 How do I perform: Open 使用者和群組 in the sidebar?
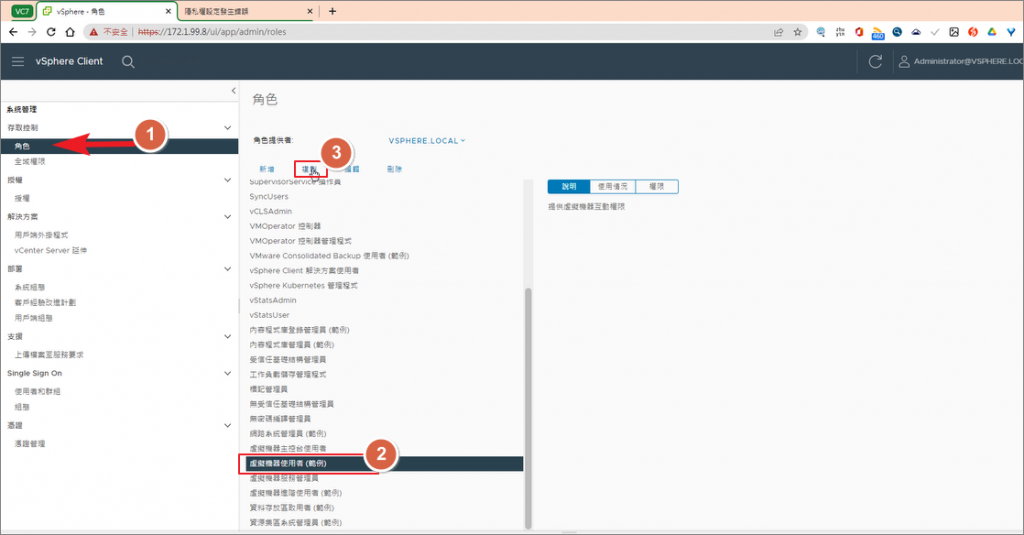[x=37, y=391]
